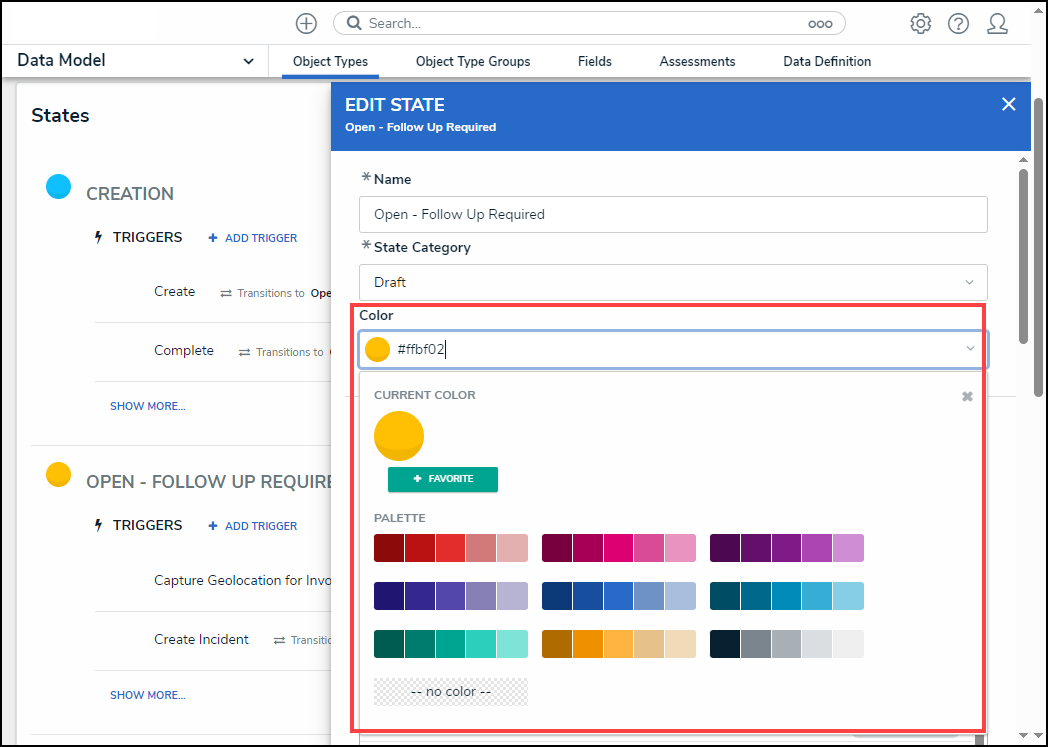Close the Edit State panel
Screen dimensions: 1048x747
[x=1008, y=104]
